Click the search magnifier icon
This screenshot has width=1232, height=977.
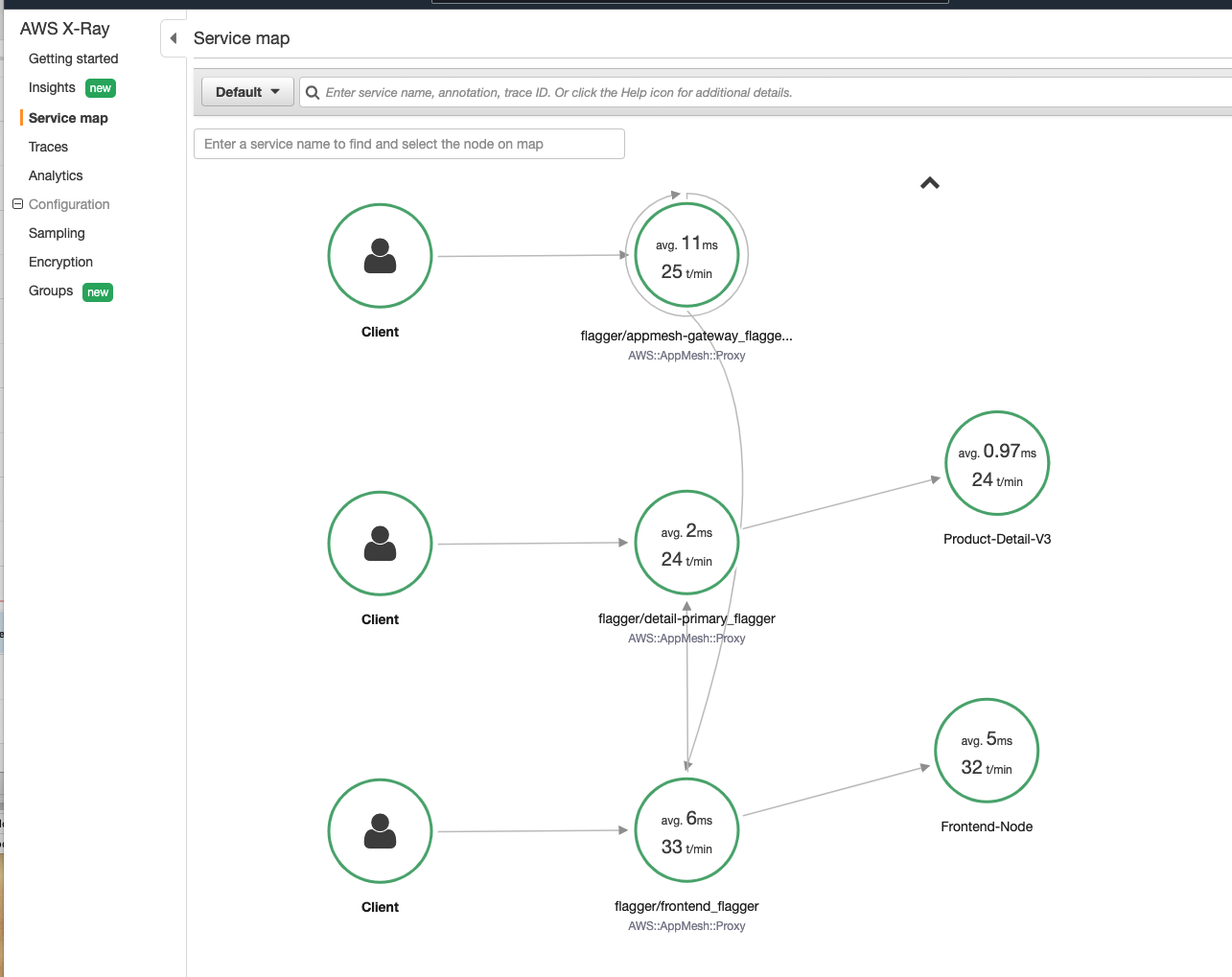pyautogui.click(x=313, y=93)
